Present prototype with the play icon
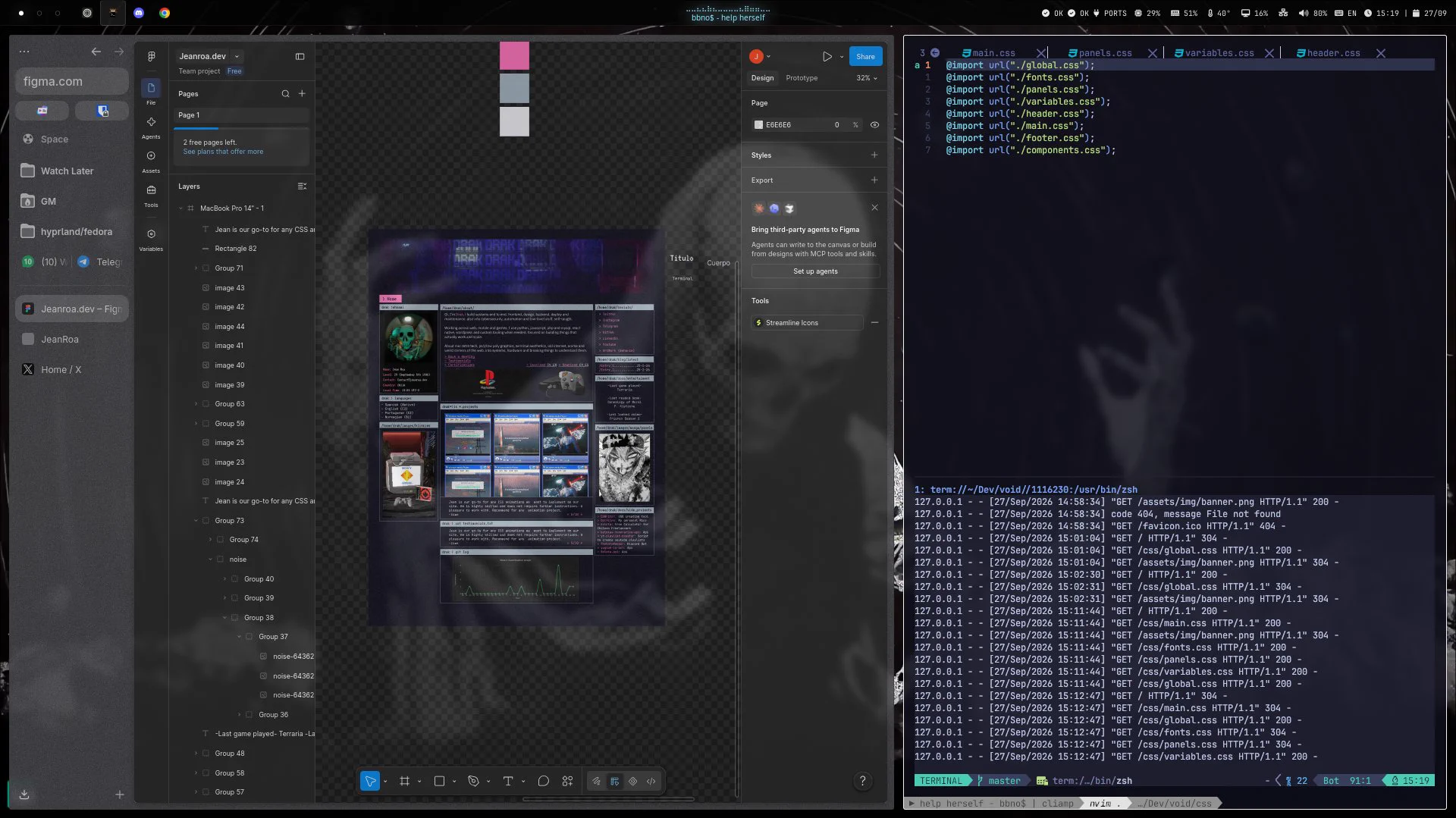Screen dimensions: 1456x818 click(827, 56)
